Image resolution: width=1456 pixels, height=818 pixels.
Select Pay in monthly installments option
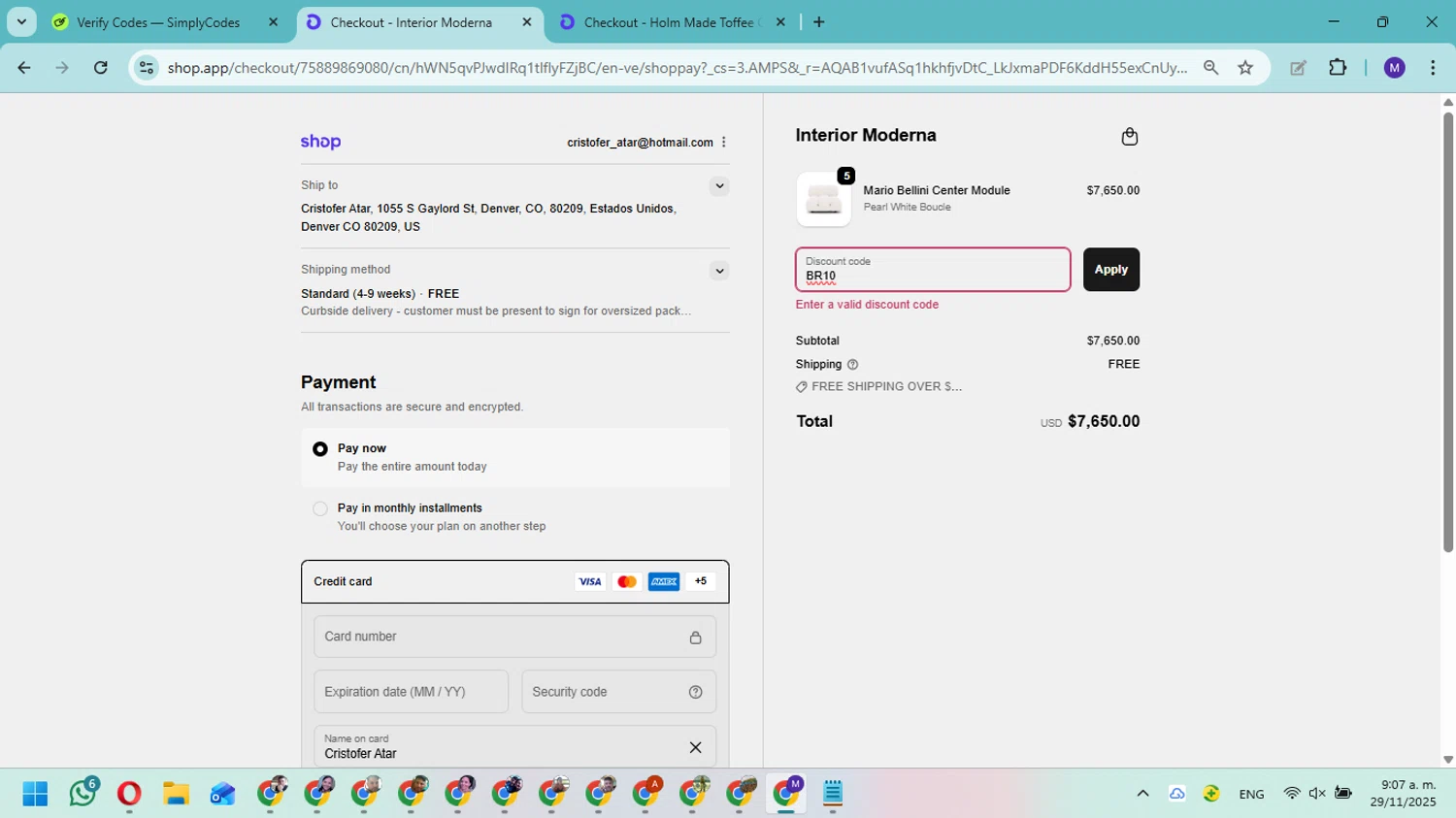(320, 508)
